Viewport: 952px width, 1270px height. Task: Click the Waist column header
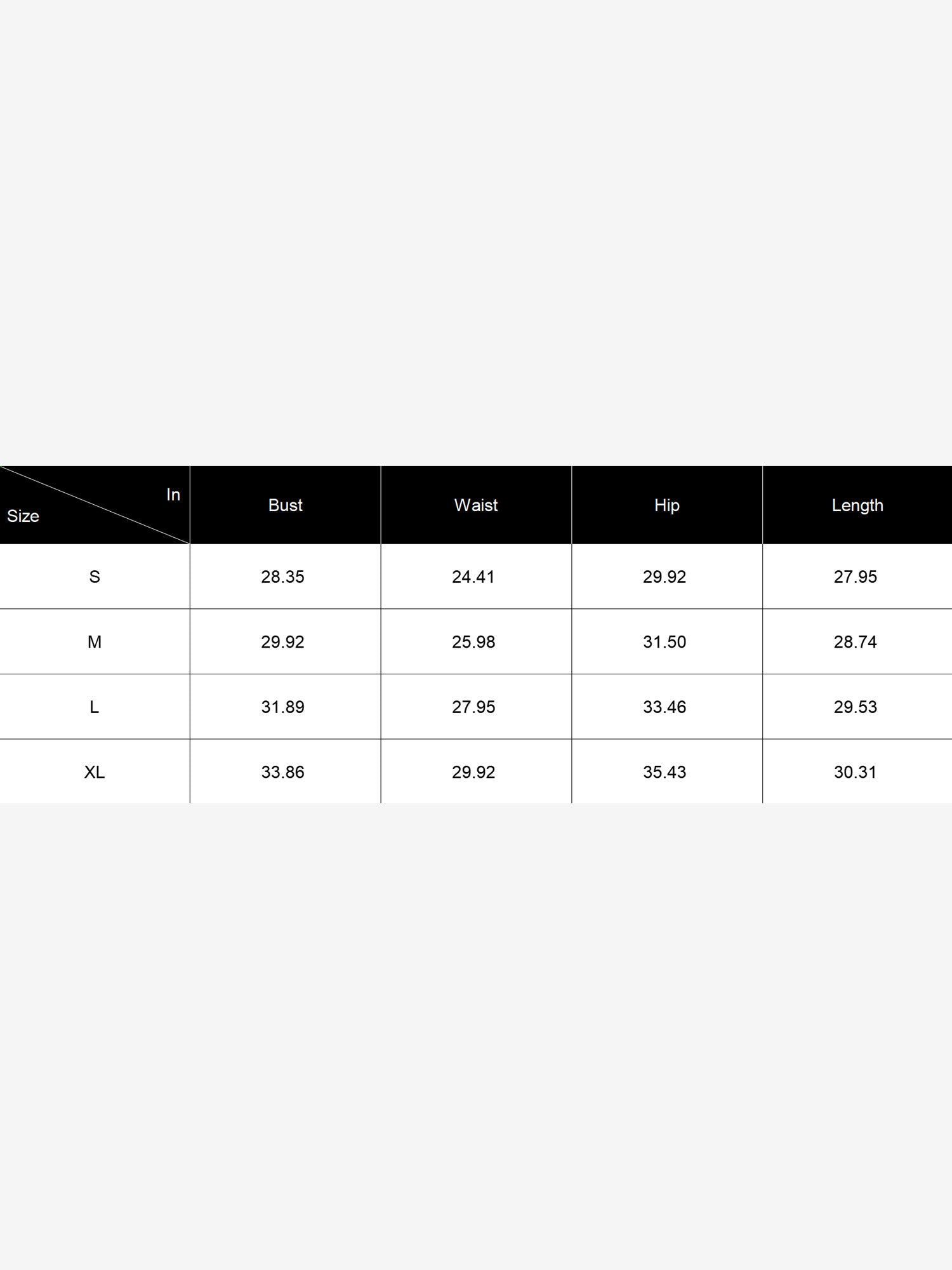(x=476, y=505)
